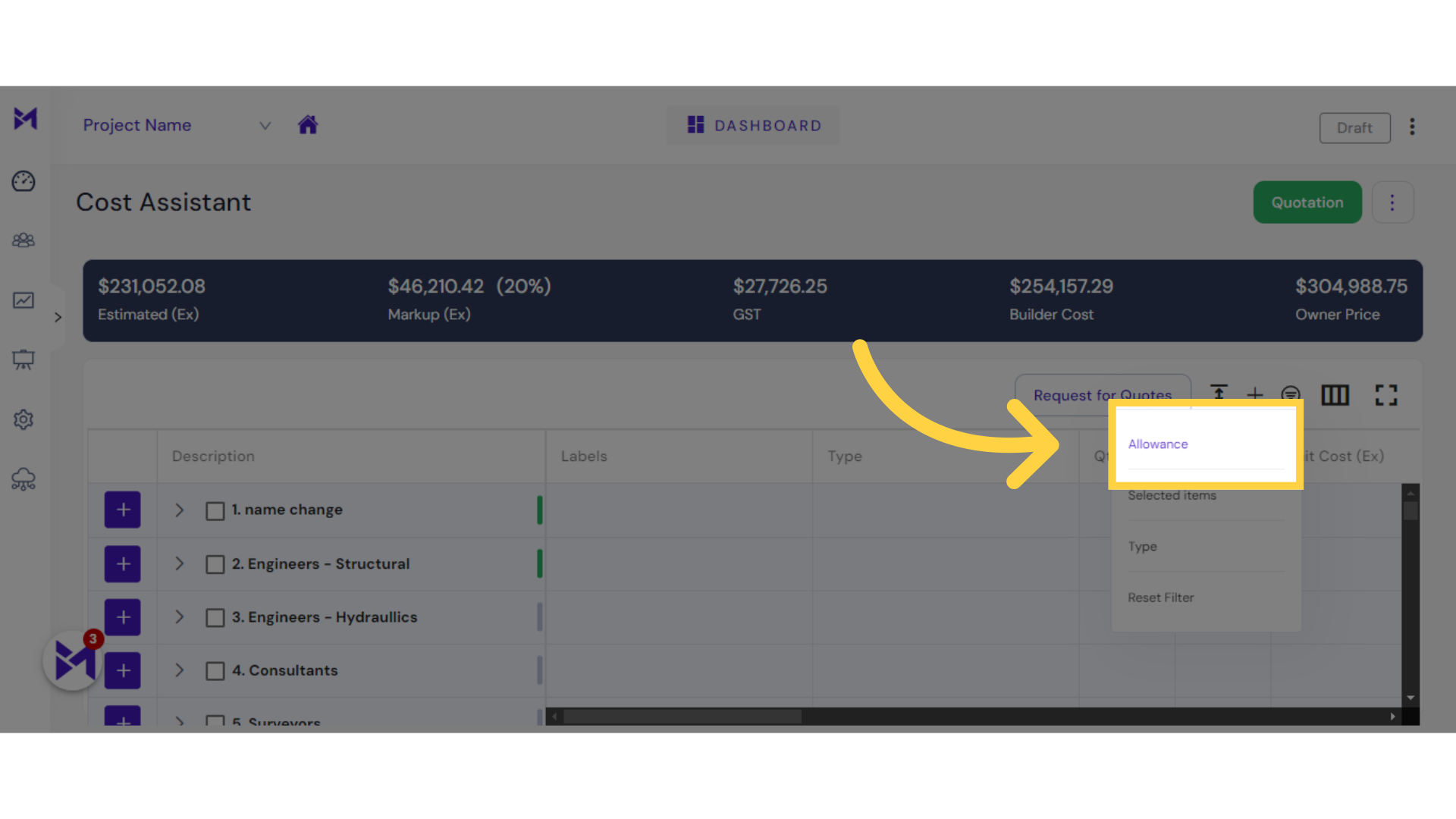Viewport: 1456px width, 819px height.
Task: Open the floating M chat widget
Action: [74, 660]
